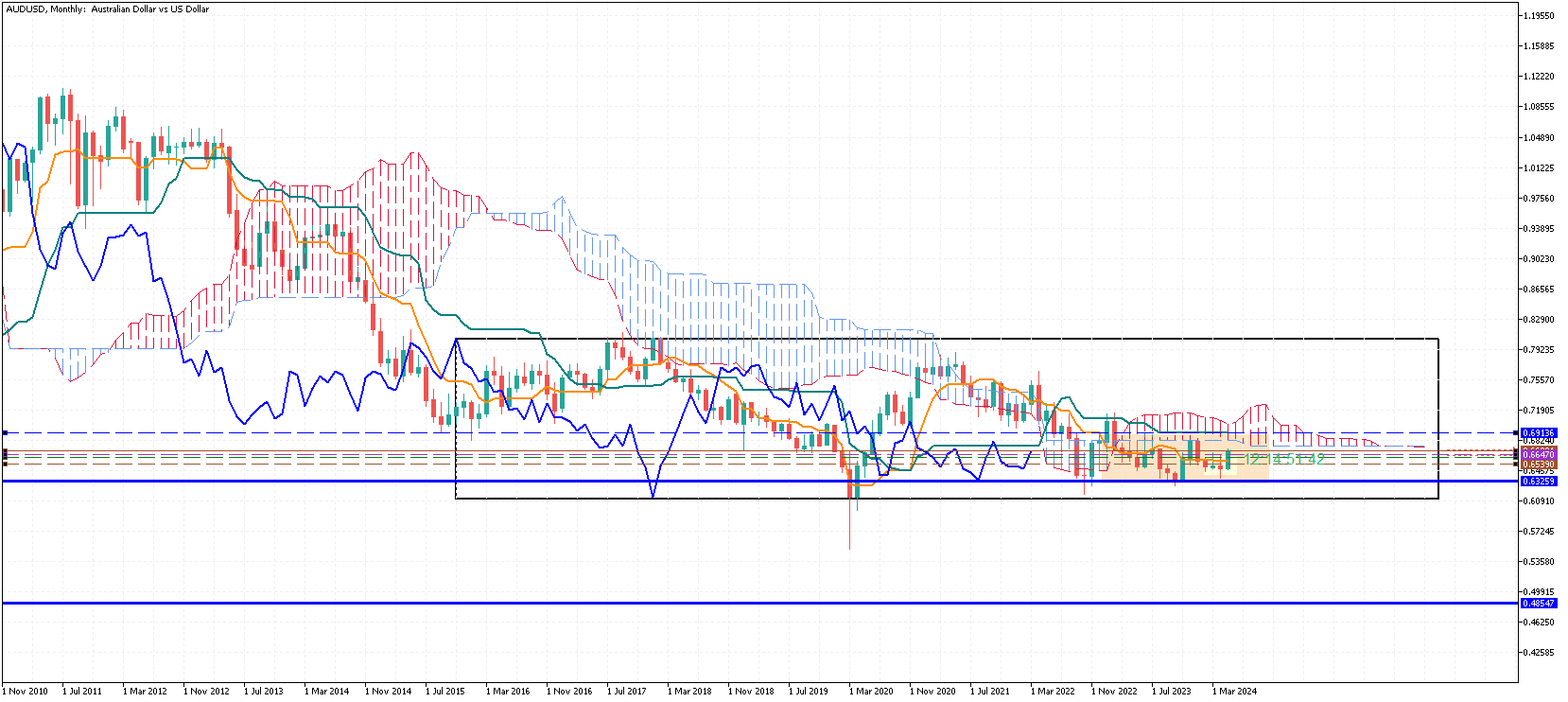Select the brown dashed line's left anchor handle

coord(5,464)
